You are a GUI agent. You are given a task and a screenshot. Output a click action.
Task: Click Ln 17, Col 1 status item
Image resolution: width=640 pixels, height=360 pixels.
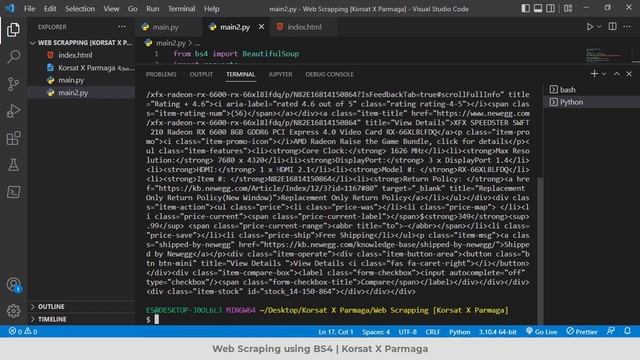[x=336, y=332]
